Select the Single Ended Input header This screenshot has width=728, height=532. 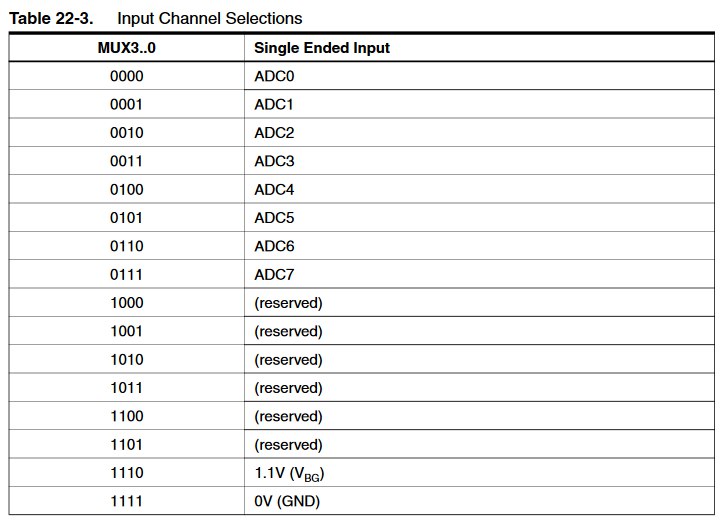[x=322, y=47]
